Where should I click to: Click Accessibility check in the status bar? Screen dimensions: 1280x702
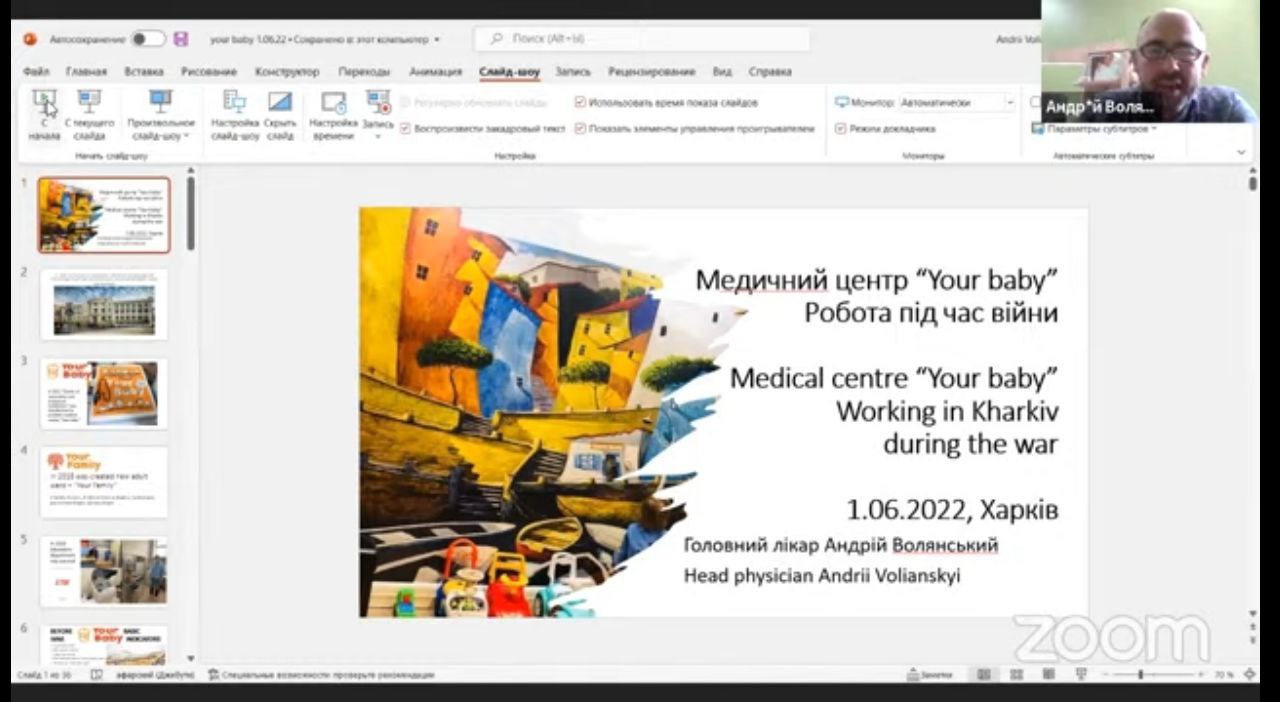click(321, 675)
